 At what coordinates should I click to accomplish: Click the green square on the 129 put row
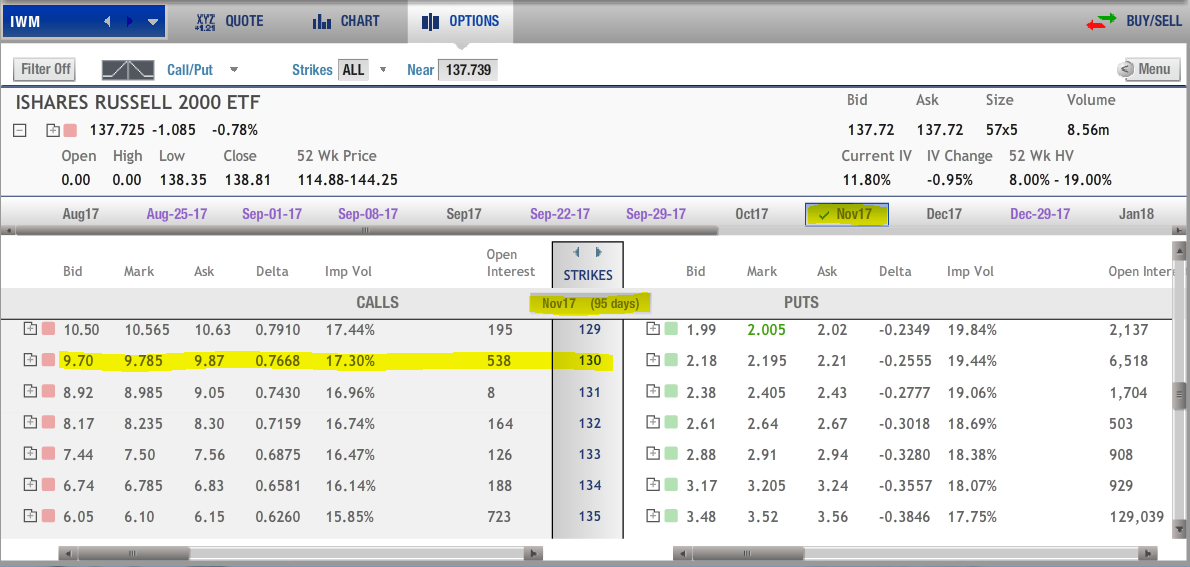[670, 329]
